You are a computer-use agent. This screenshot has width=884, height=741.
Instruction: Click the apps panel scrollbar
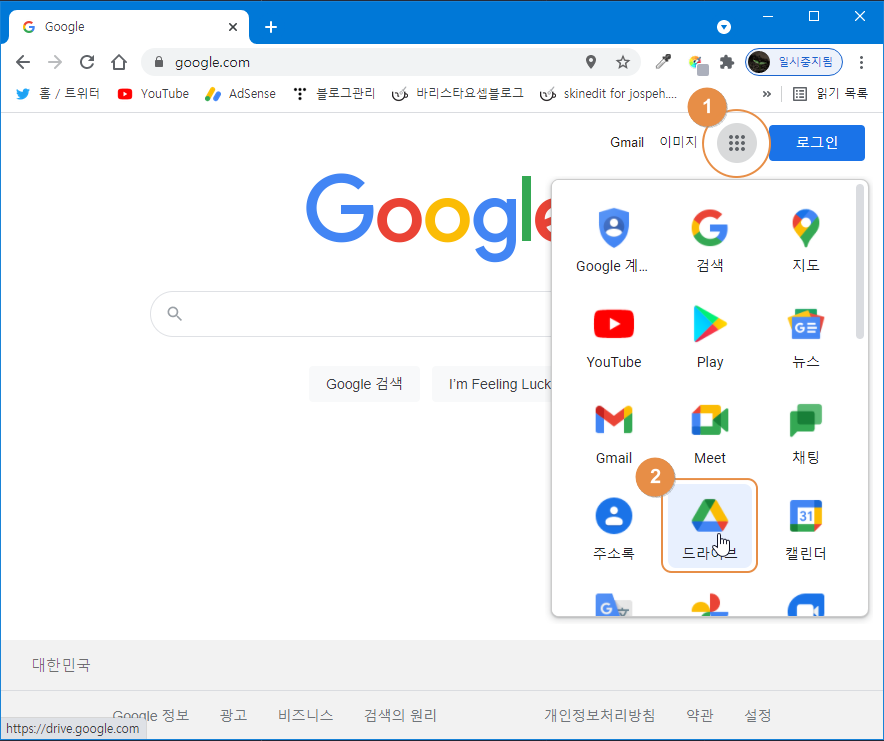pyautogui.click(x=859, y=262)
